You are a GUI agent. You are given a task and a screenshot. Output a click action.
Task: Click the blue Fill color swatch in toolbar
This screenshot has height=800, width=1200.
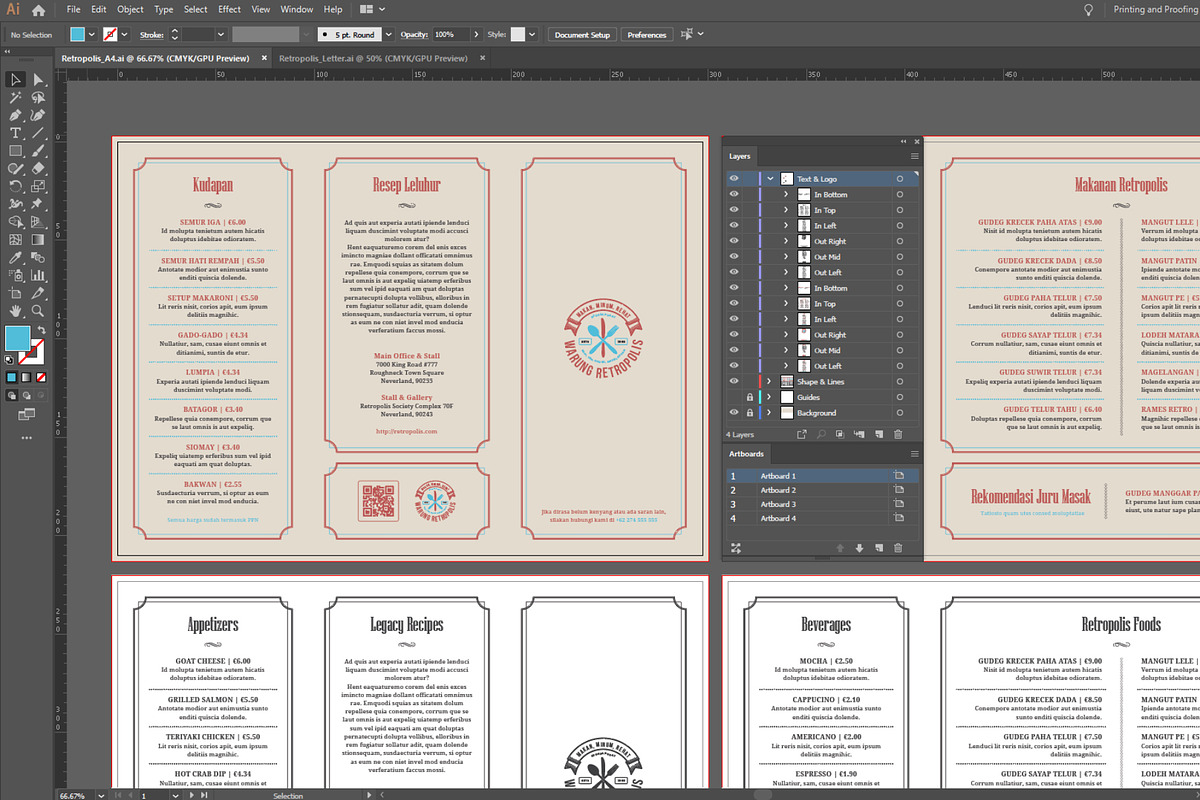17,338
